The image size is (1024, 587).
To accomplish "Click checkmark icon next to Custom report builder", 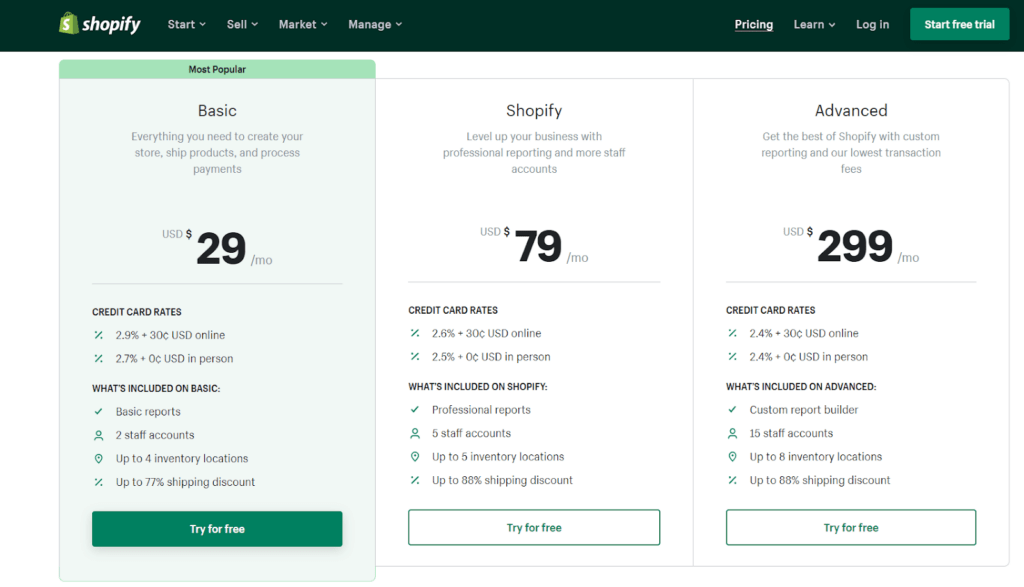I will pyautogui.click(x=732, y=409).
